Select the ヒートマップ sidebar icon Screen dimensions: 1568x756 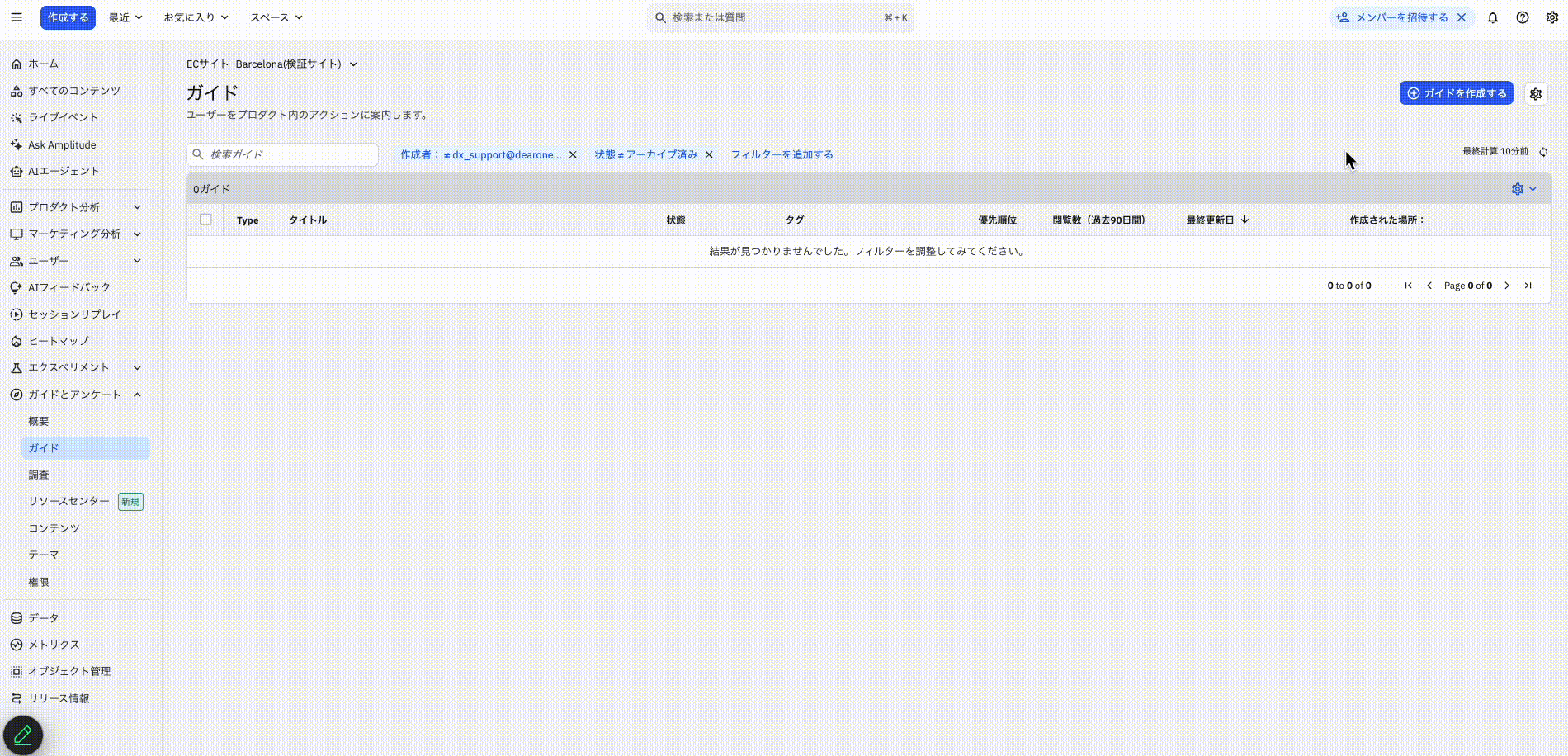click(16, 340)
